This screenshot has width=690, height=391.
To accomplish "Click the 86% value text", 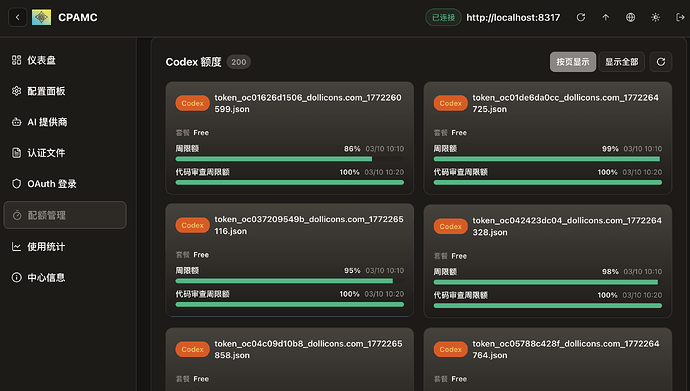I will [x=352, y=149].
